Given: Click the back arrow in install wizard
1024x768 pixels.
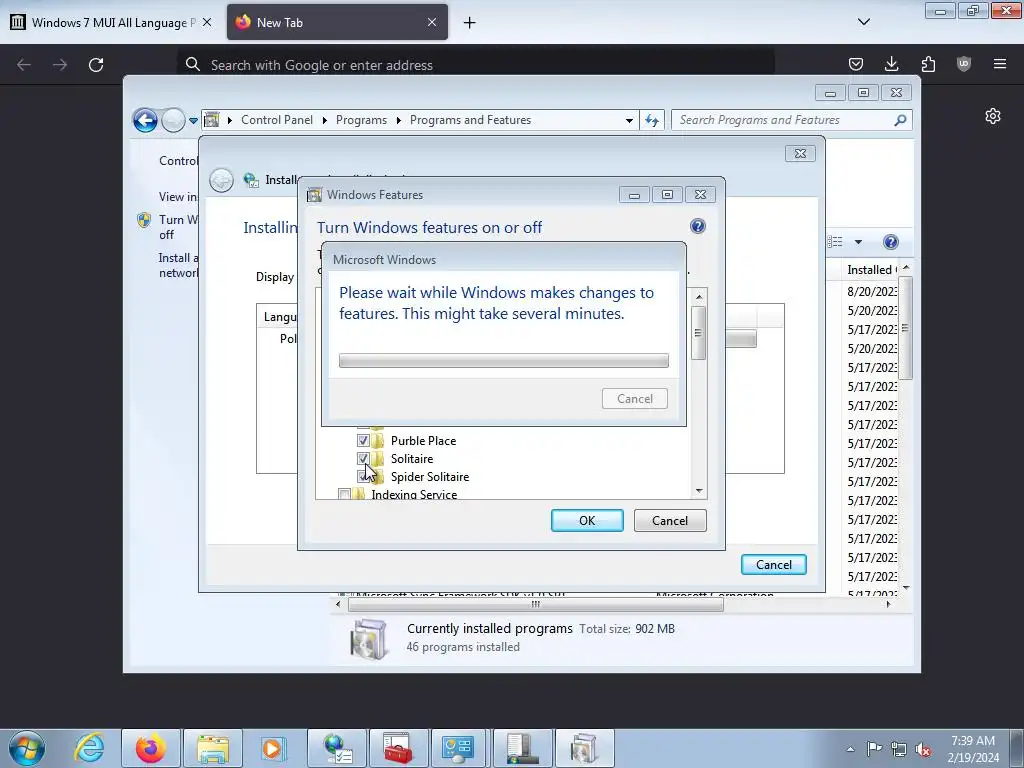Looking at the screenshot, I should pos(221,180).
